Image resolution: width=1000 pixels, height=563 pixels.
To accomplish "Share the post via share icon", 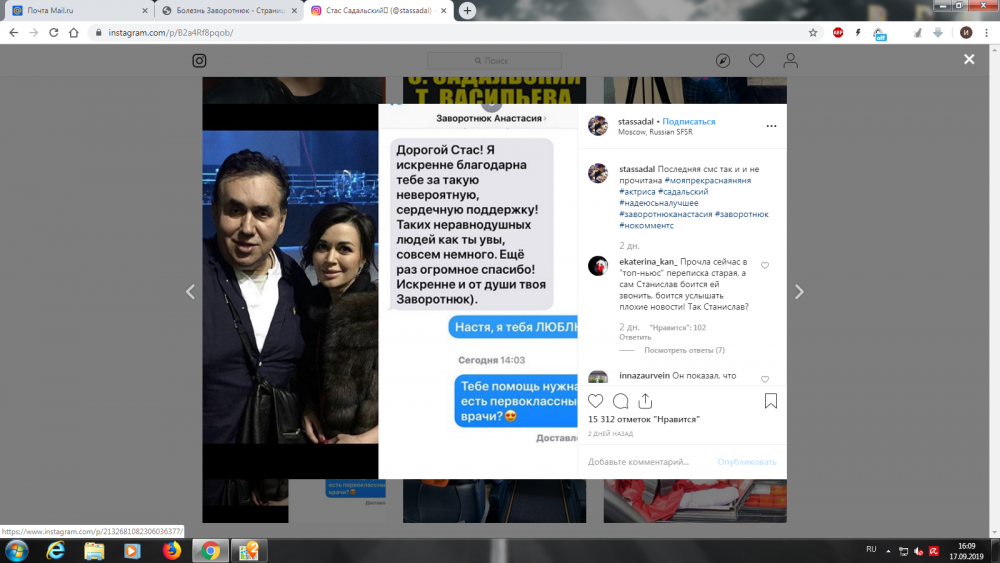I will point(645,401).
